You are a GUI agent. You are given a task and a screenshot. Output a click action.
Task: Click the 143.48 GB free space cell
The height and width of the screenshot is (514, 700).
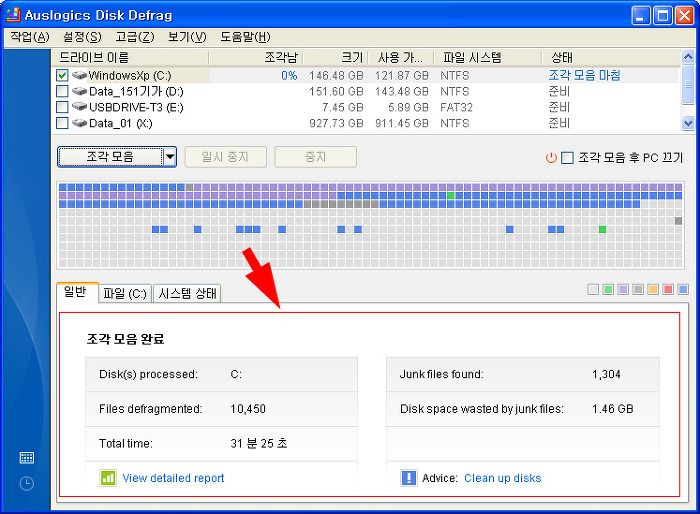coord(402,92)
